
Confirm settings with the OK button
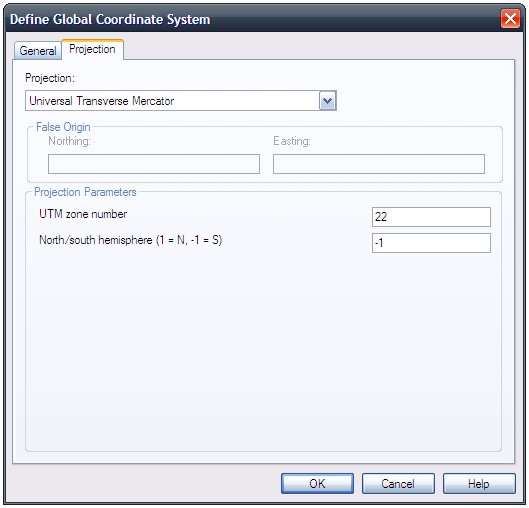[x=317, y=484]
